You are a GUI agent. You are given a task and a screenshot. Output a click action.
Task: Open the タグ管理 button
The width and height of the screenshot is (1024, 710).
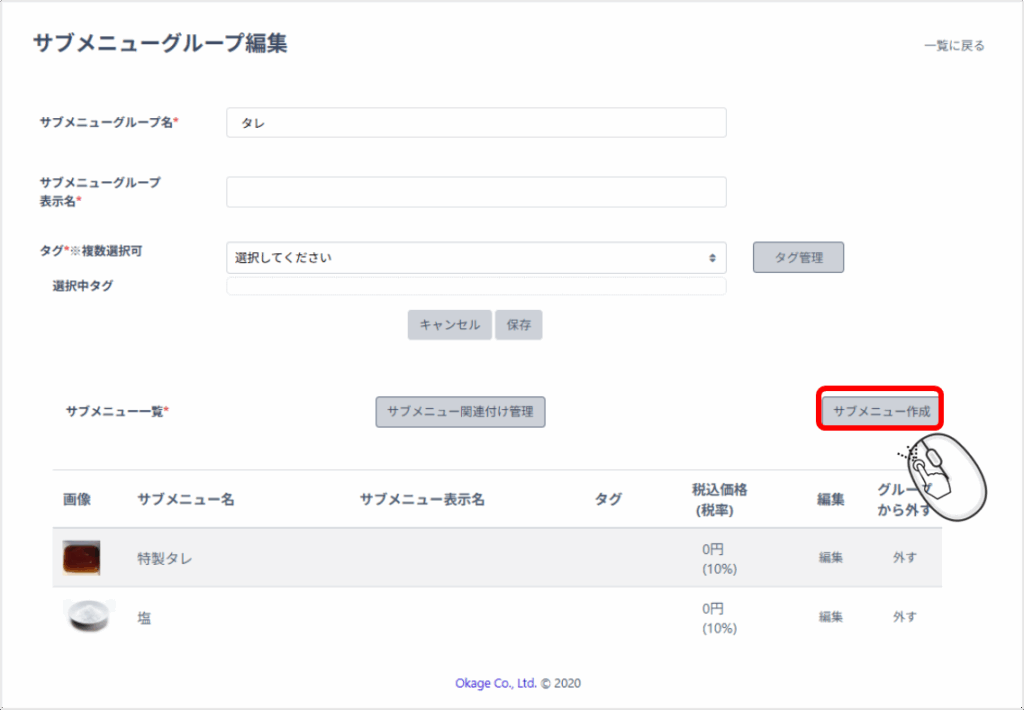798,257
